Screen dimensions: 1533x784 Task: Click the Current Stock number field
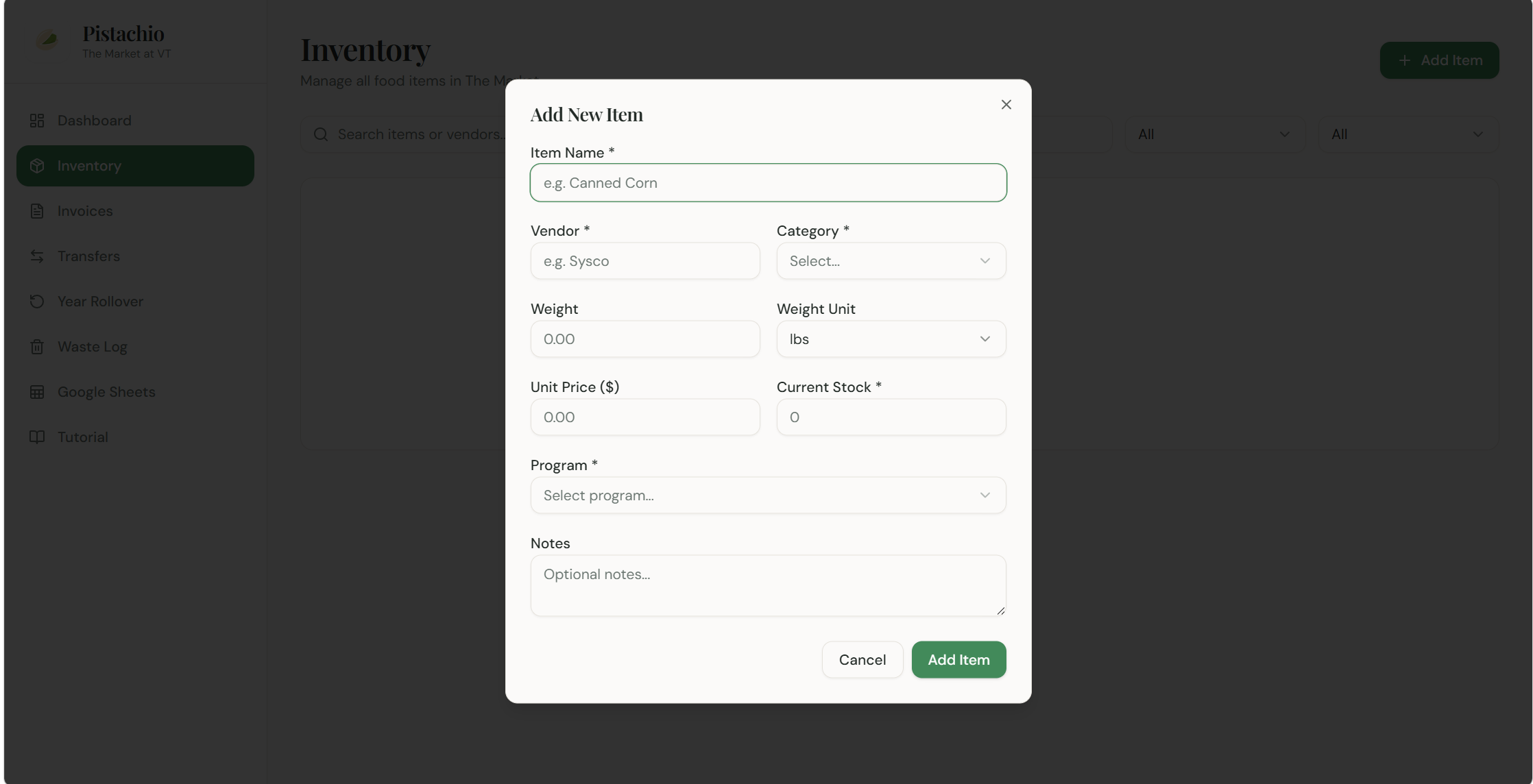[891, 417]
